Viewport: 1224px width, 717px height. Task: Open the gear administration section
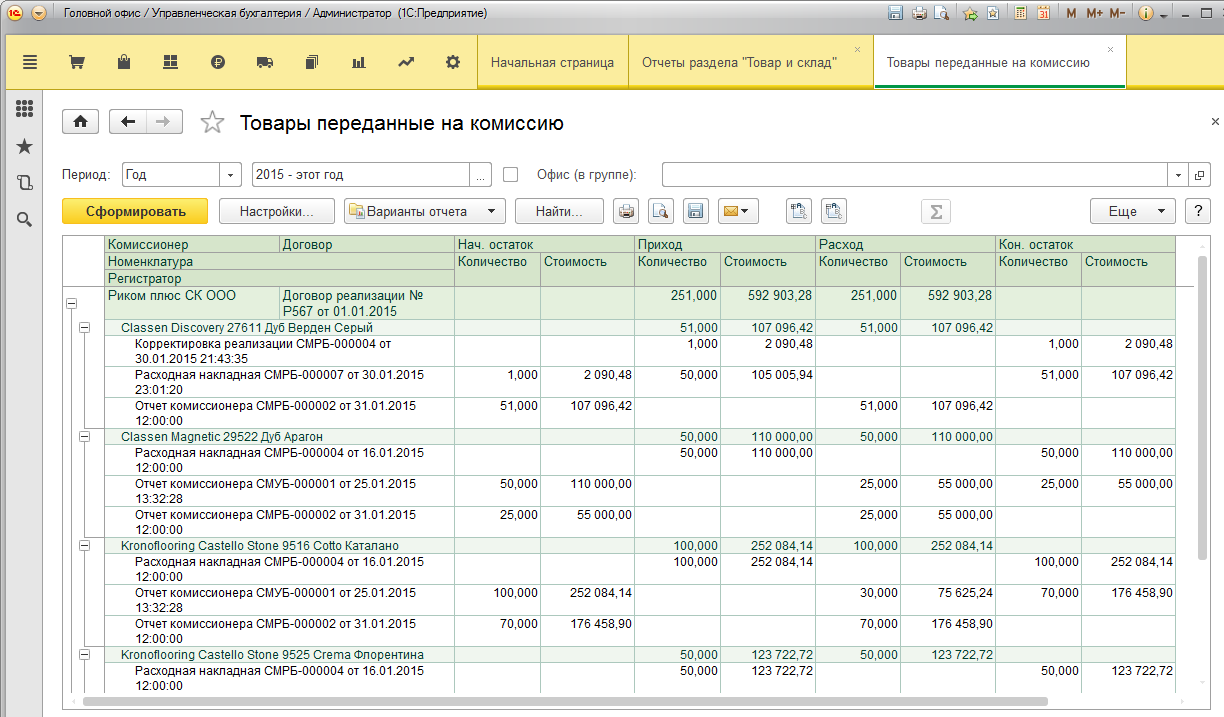coord(453,62)
